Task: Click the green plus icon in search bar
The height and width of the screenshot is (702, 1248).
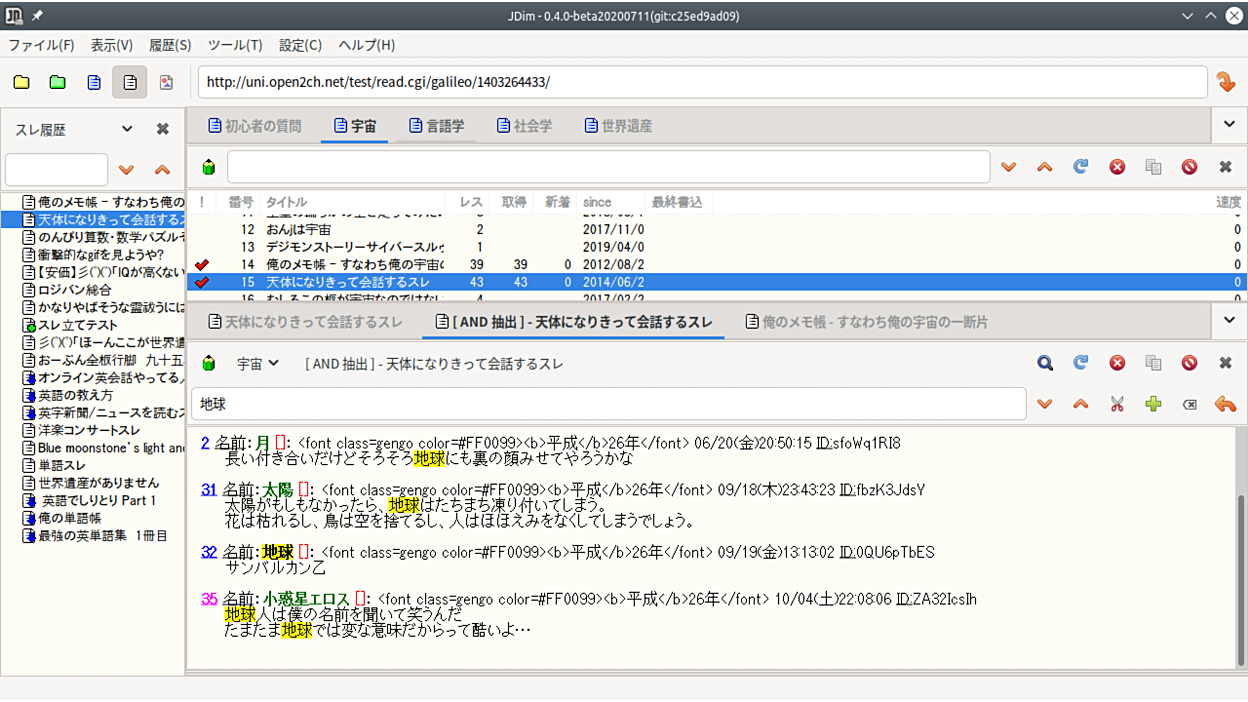Action: coord(1153,404)
